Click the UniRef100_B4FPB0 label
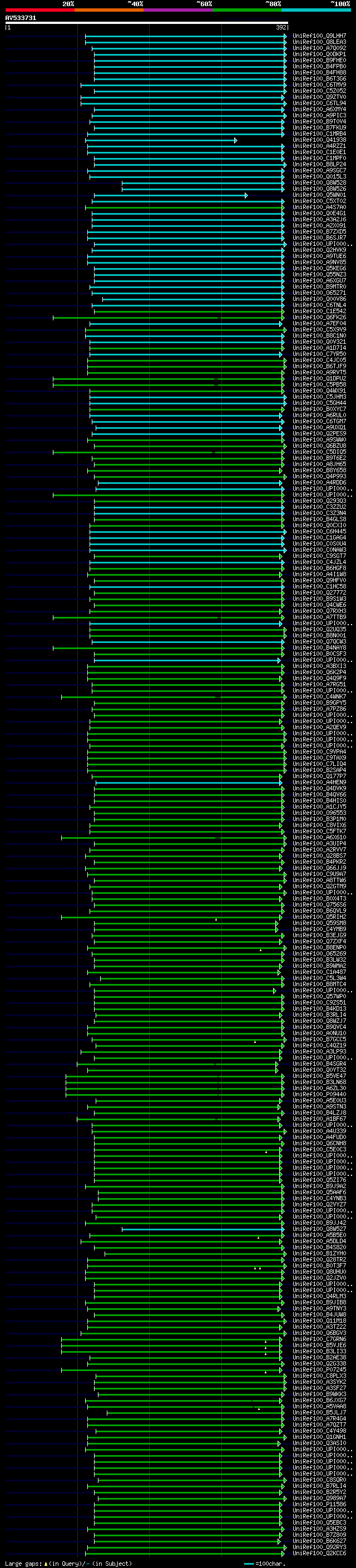356x1568 pixels. 319,66
